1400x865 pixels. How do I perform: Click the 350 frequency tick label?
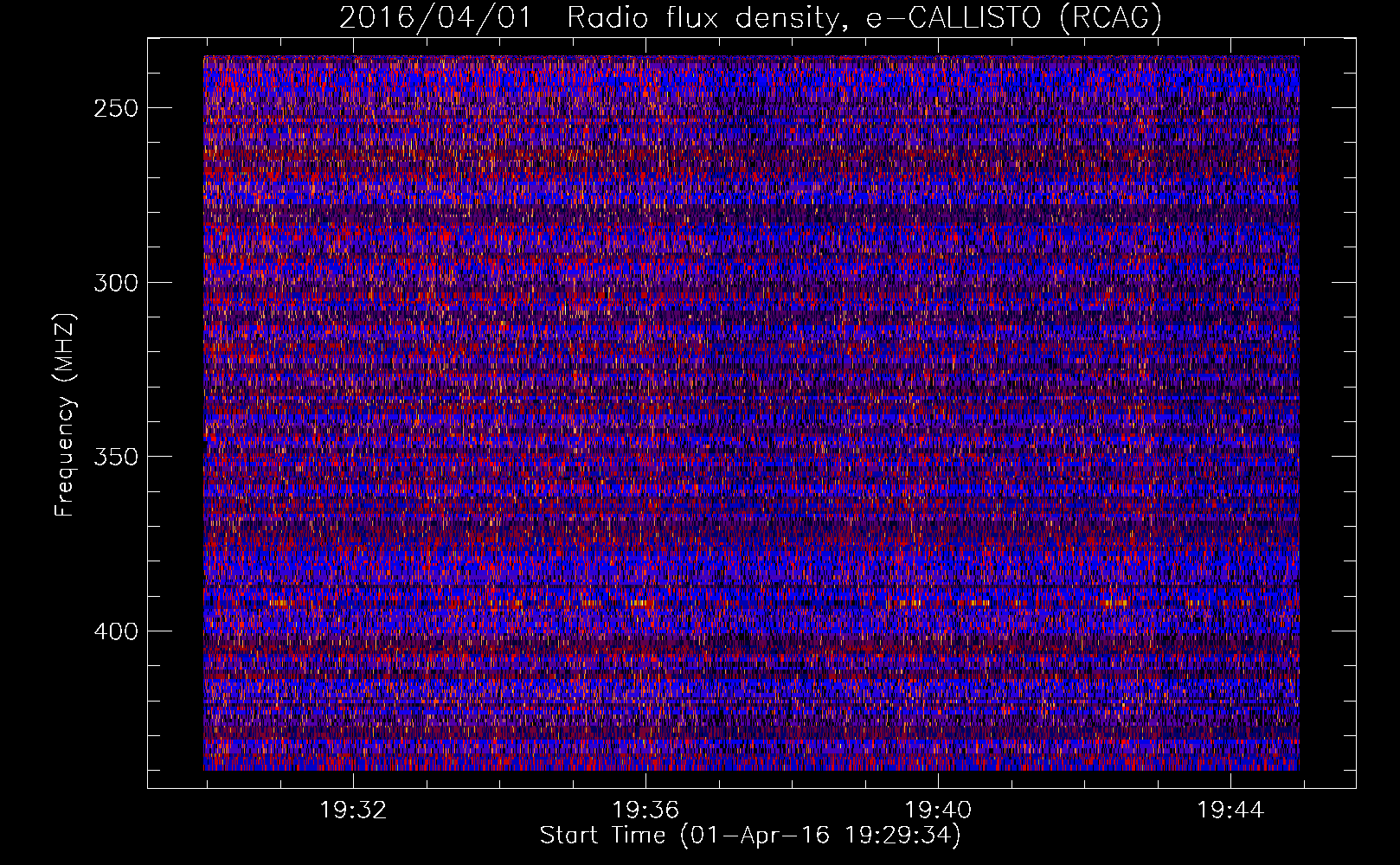point(116,457)
